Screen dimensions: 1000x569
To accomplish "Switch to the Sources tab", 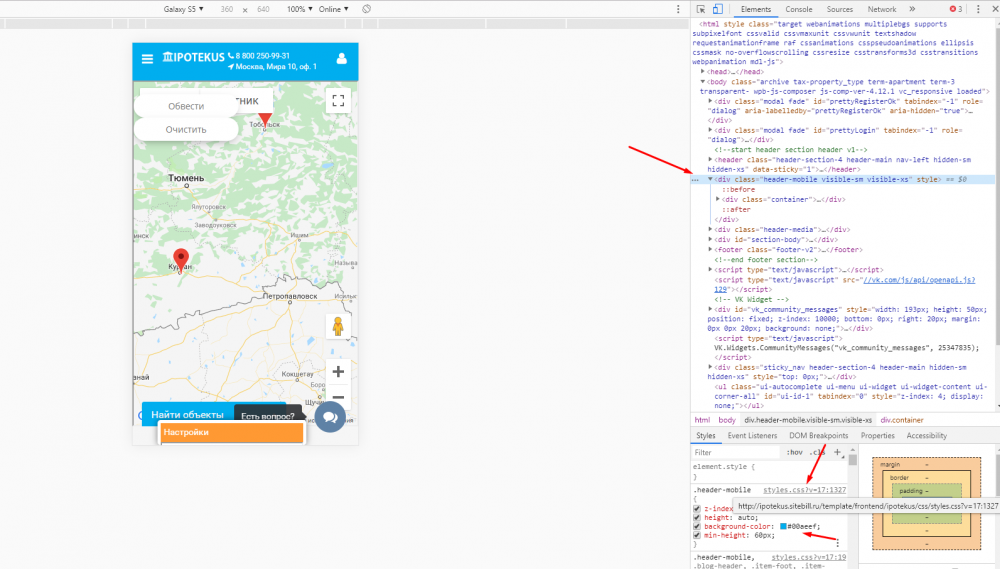I will click(x=839, y=9).
